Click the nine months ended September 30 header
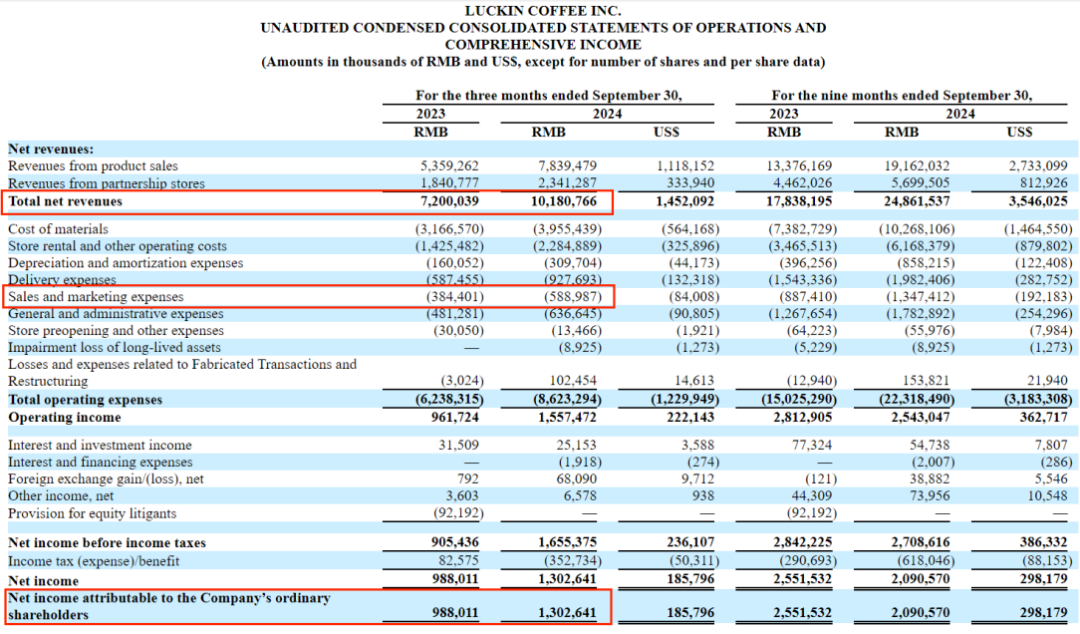Viewport: 1080px width, 634px height. [902, 96]
